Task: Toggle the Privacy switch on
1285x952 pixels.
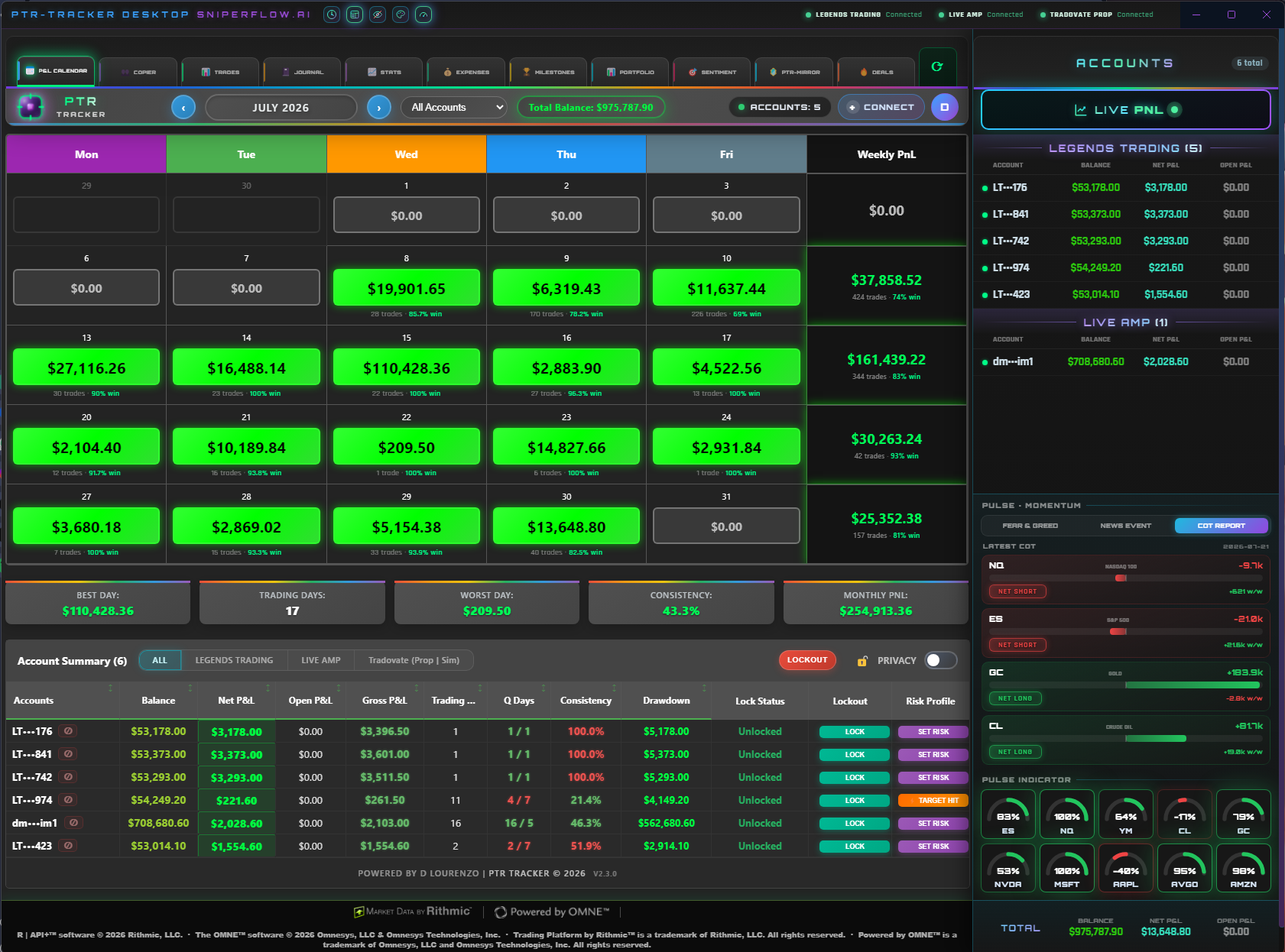Action: pos(941,660)
